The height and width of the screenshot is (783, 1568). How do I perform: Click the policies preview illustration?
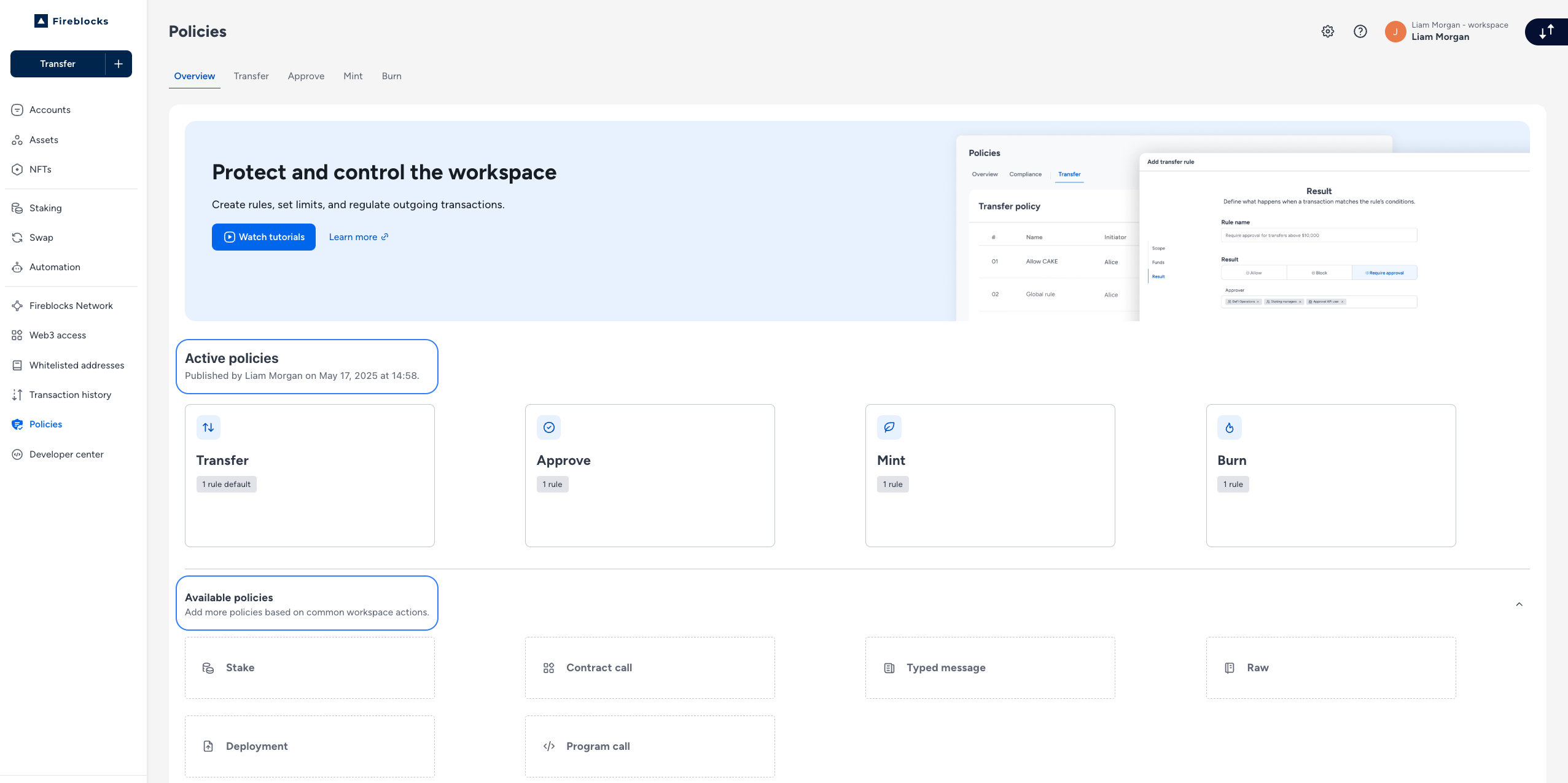[x=1242, y=228]
